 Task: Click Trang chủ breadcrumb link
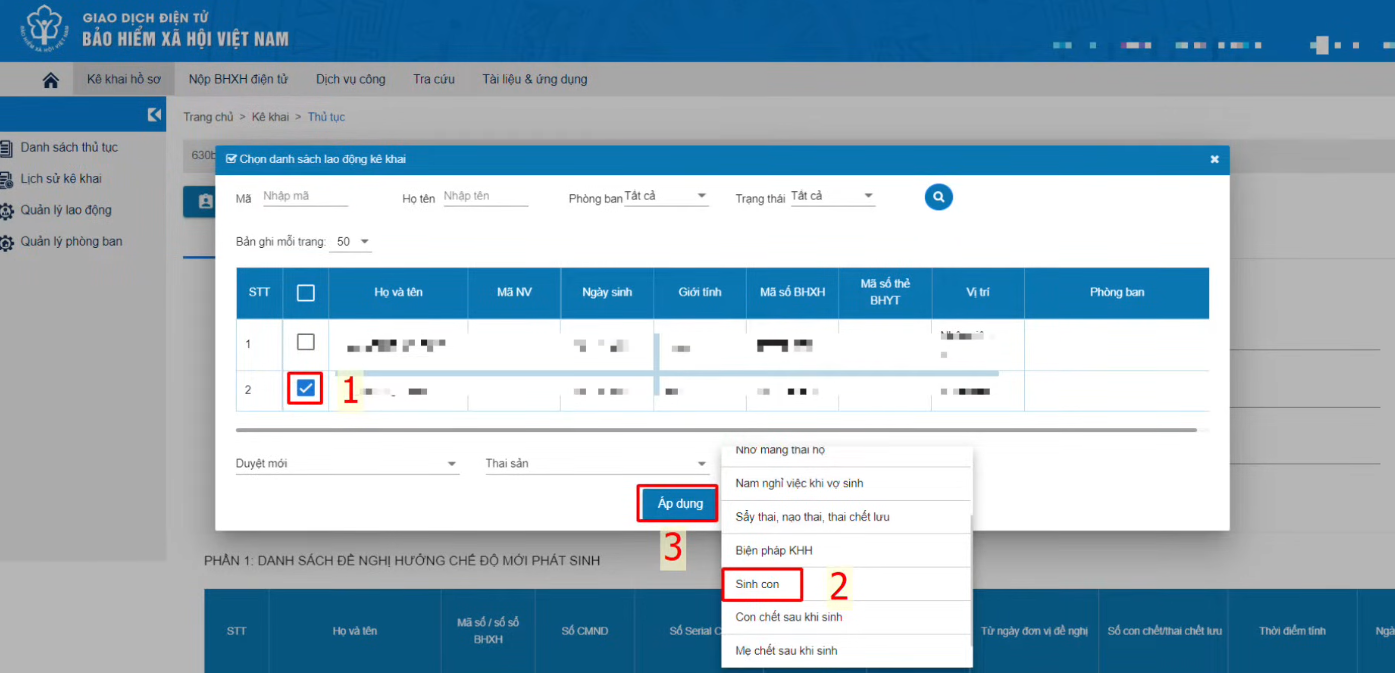[x=208, y=117]
